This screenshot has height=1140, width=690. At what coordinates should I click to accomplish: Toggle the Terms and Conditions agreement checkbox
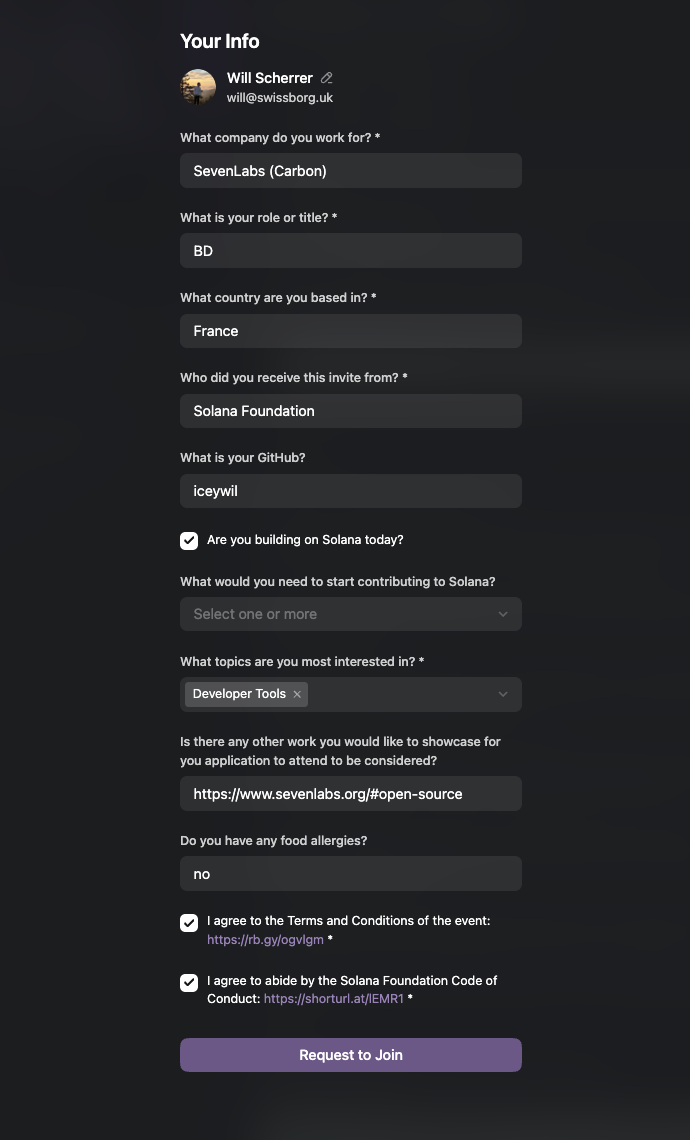189,923
